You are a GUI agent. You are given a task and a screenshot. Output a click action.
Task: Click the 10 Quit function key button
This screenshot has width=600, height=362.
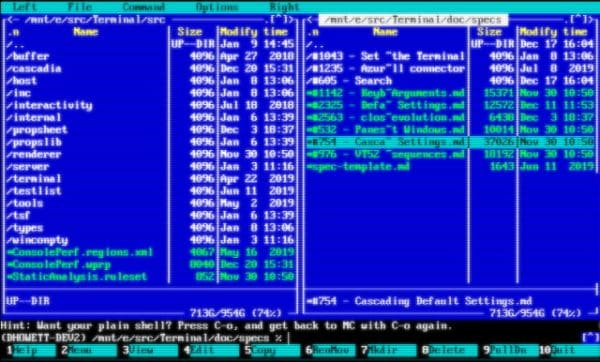coord(569,350)
